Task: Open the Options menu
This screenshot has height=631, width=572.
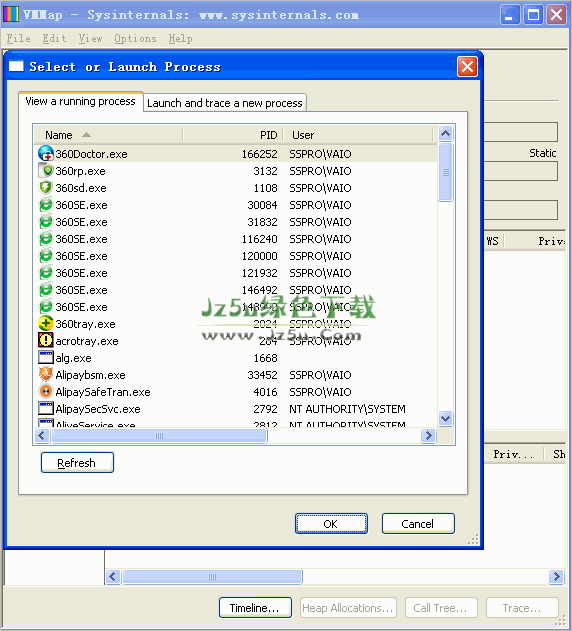Action: (135, 39)
